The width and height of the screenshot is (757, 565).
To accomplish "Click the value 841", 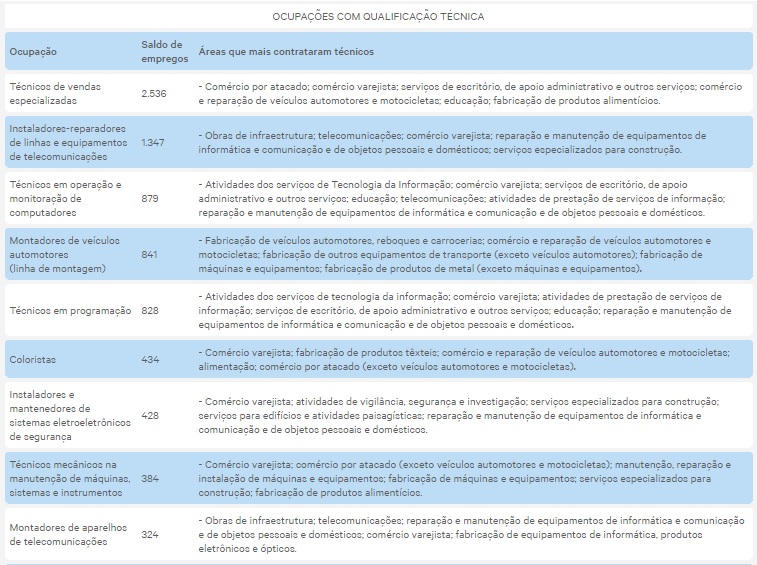I will click(149, 254).
